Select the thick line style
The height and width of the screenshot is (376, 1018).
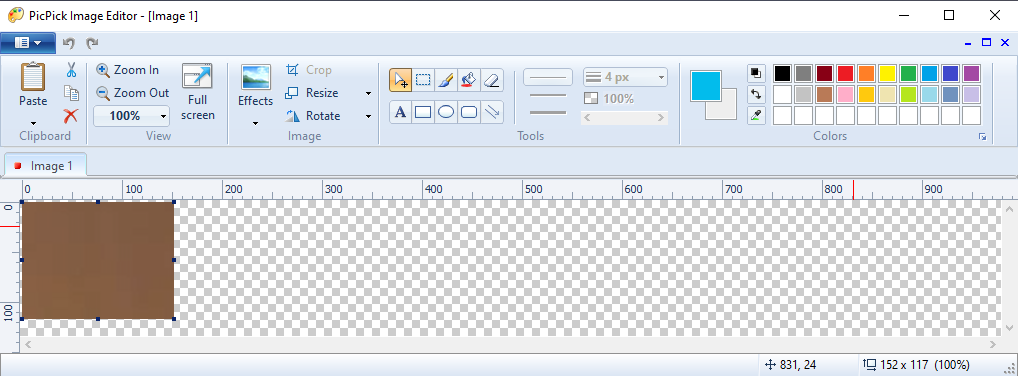click(x=548, y=112)
